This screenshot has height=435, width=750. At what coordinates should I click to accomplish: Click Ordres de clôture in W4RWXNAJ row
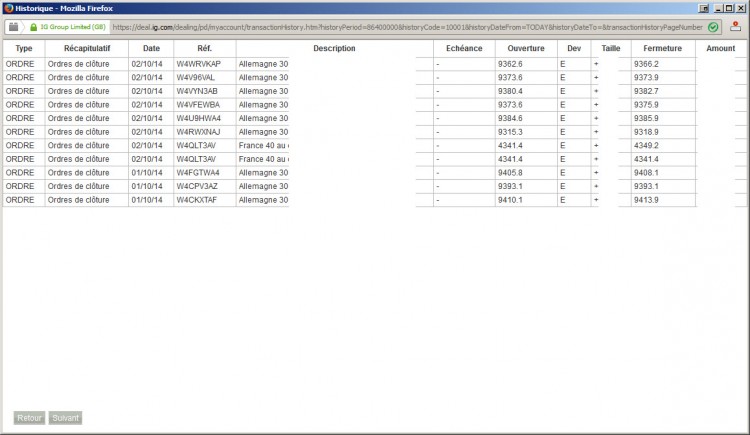point(78,132)
